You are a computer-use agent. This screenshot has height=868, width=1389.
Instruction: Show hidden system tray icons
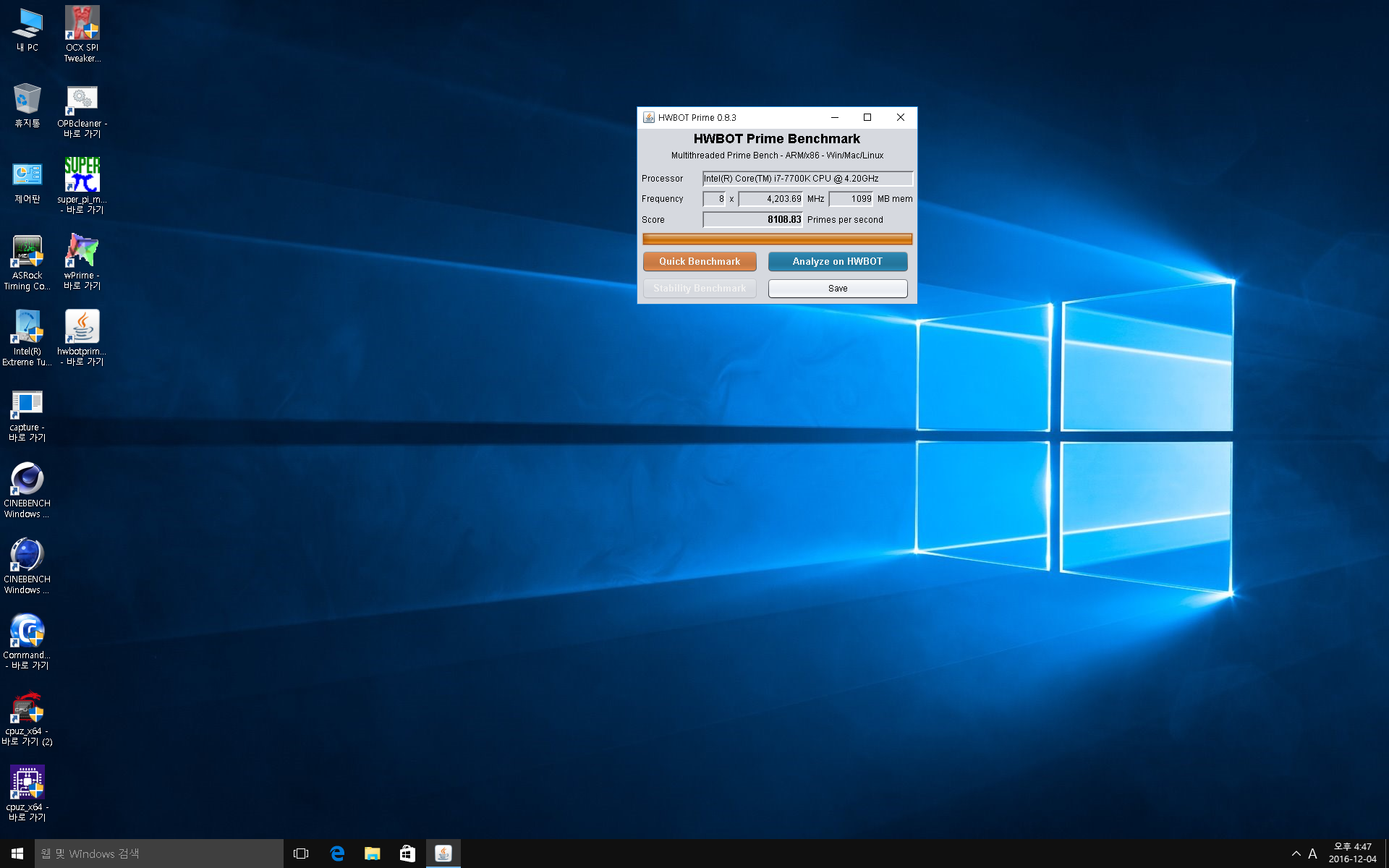pyautogui.click(x=1296, y=854)
